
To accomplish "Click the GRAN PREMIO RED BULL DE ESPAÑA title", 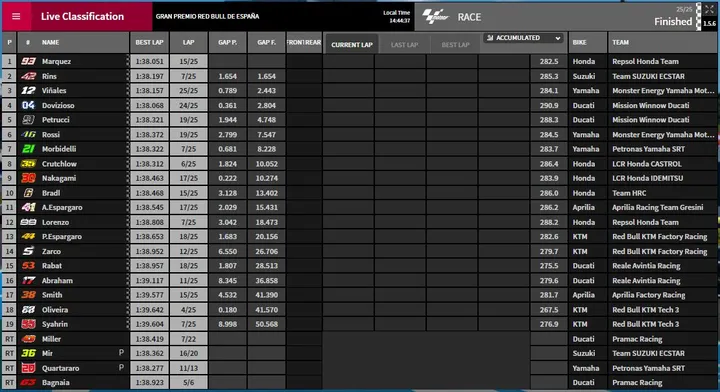I will click(207, 16).
